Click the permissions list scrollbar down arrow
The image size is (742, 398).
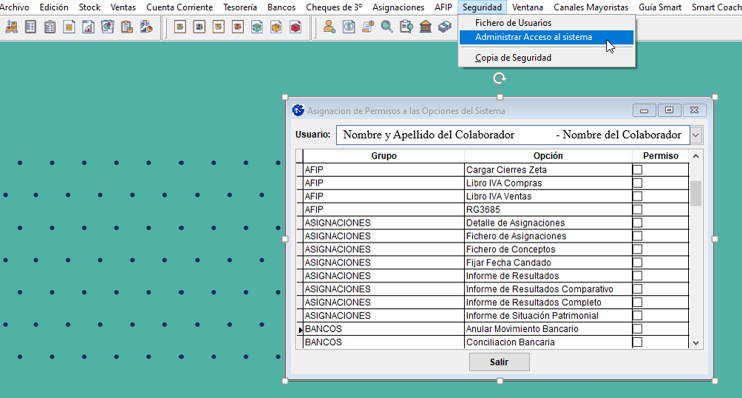(696, 343)
